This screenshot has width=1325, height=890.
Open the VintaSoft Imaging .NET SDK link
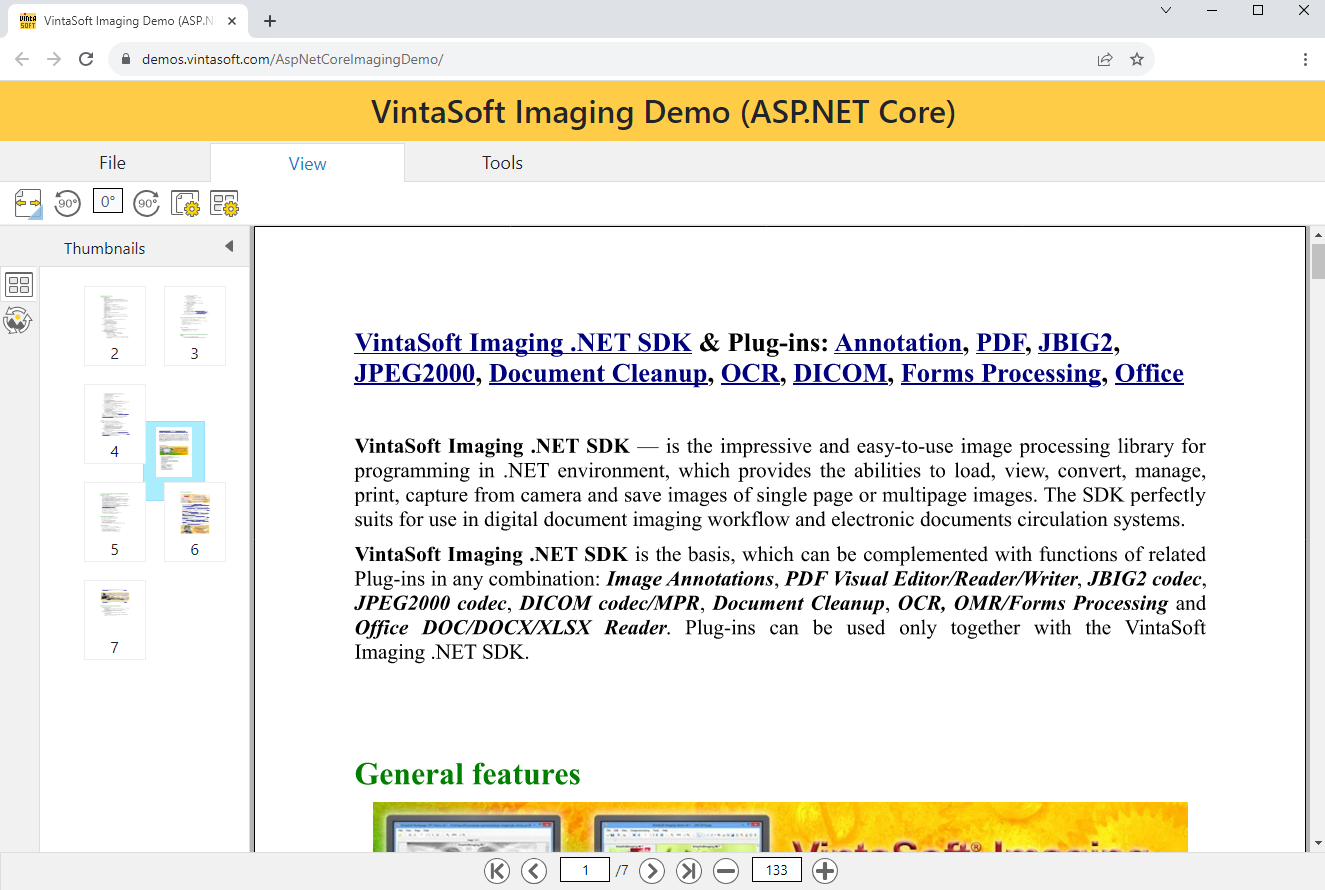(523, 342)
